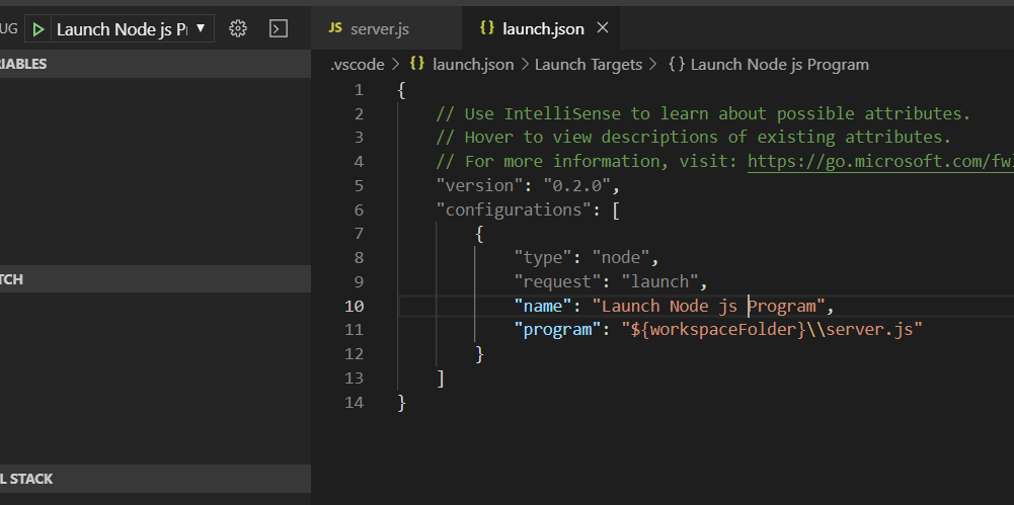Click the "program" key on line 11

click(558, 330)
